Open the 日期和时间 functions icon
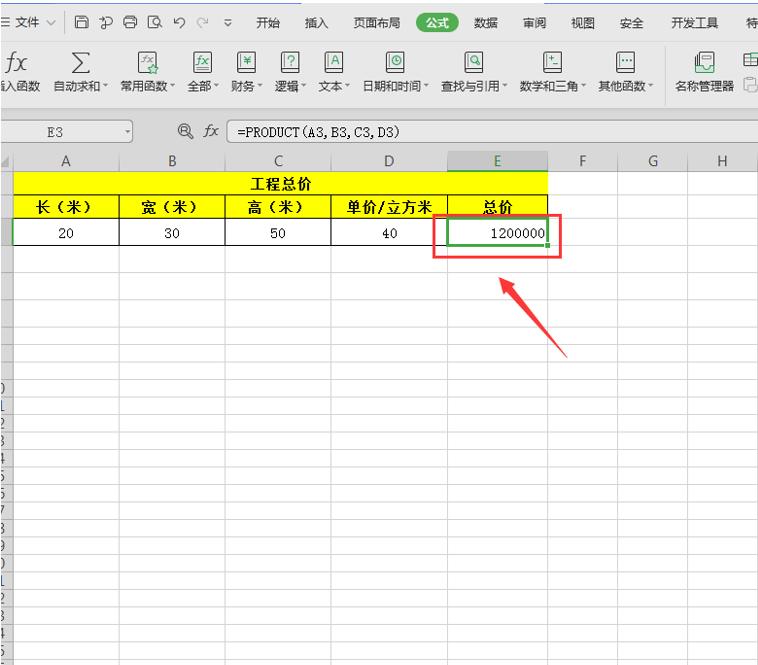This screenshot has width=758, height=665. pyautogui.click(x=395, y=62)
